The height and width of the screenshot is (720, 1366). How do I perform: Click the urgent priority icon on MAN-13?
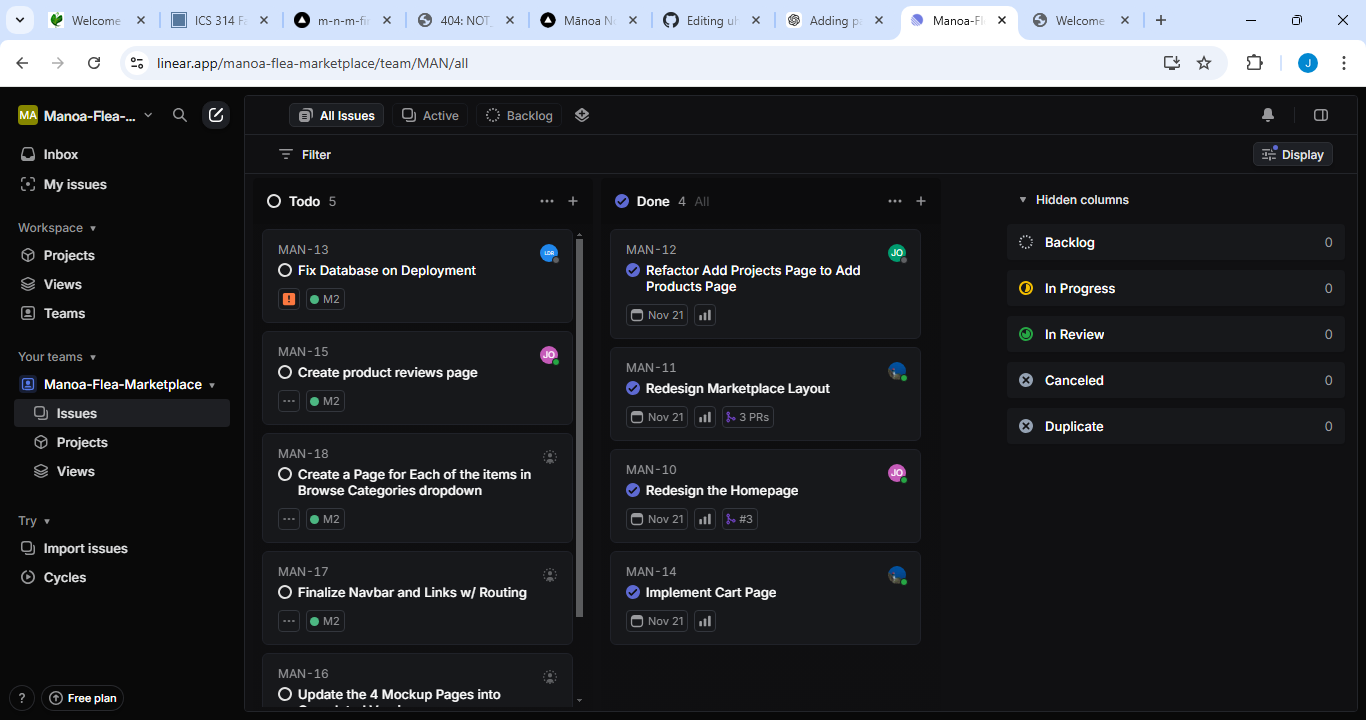point(289,299)
